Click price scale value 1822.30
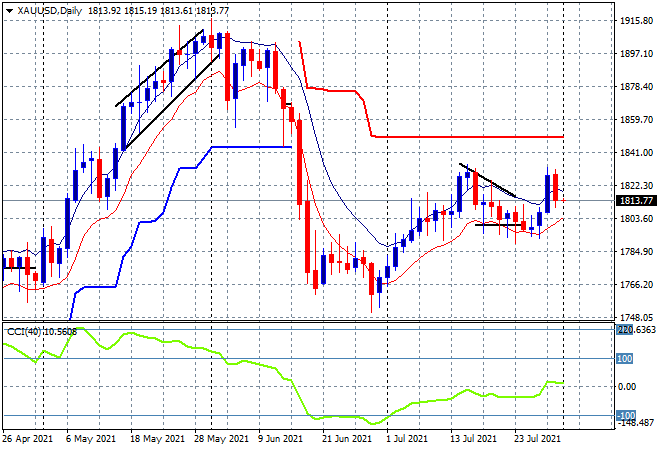This screenshot has width=660, height=450. pyautogui.click(x=636, y=186)
